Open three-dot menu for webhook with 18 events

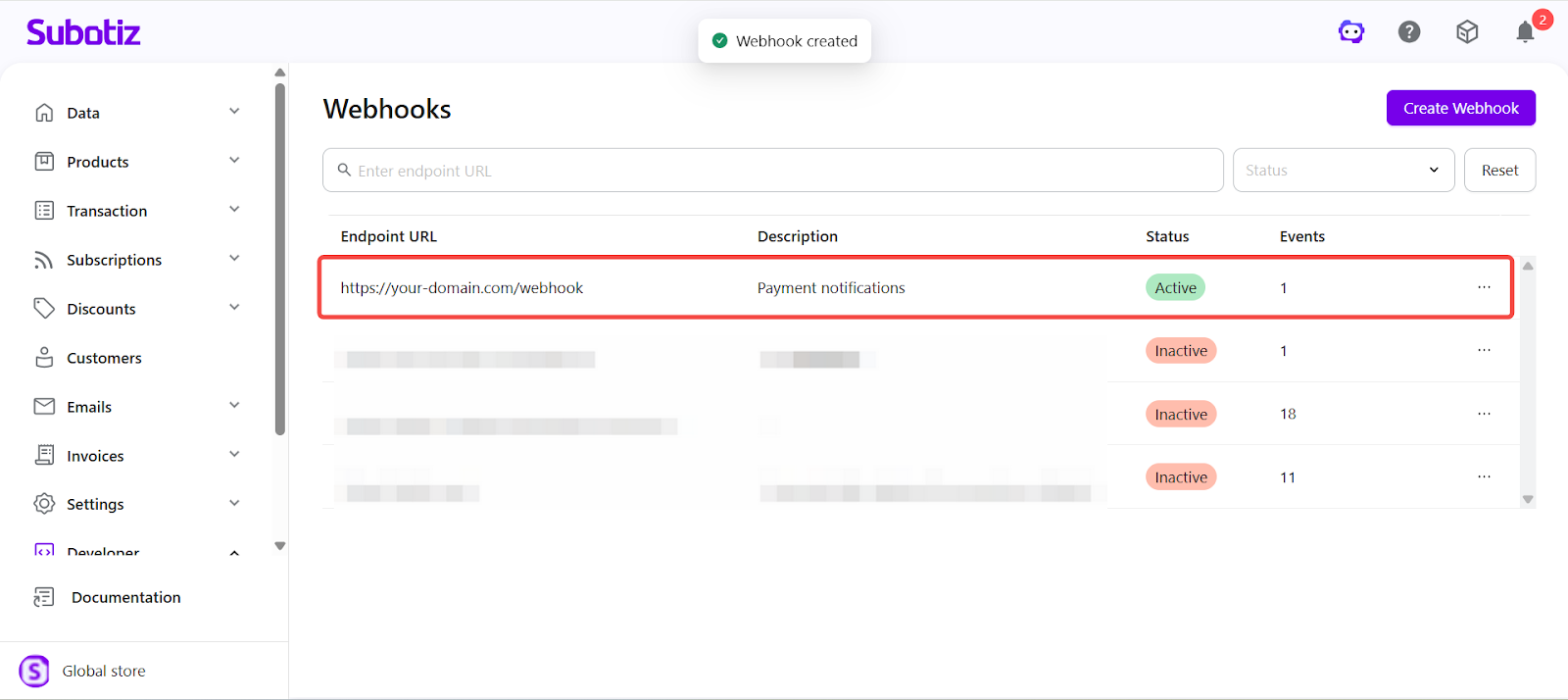tap(1484, 414)
